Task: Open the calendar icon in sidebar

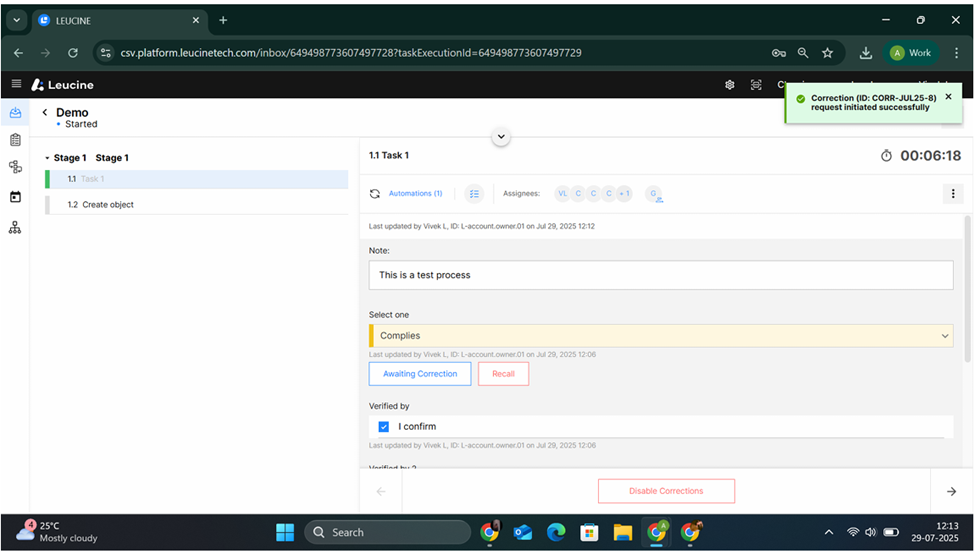Action: tap(15, 197)
